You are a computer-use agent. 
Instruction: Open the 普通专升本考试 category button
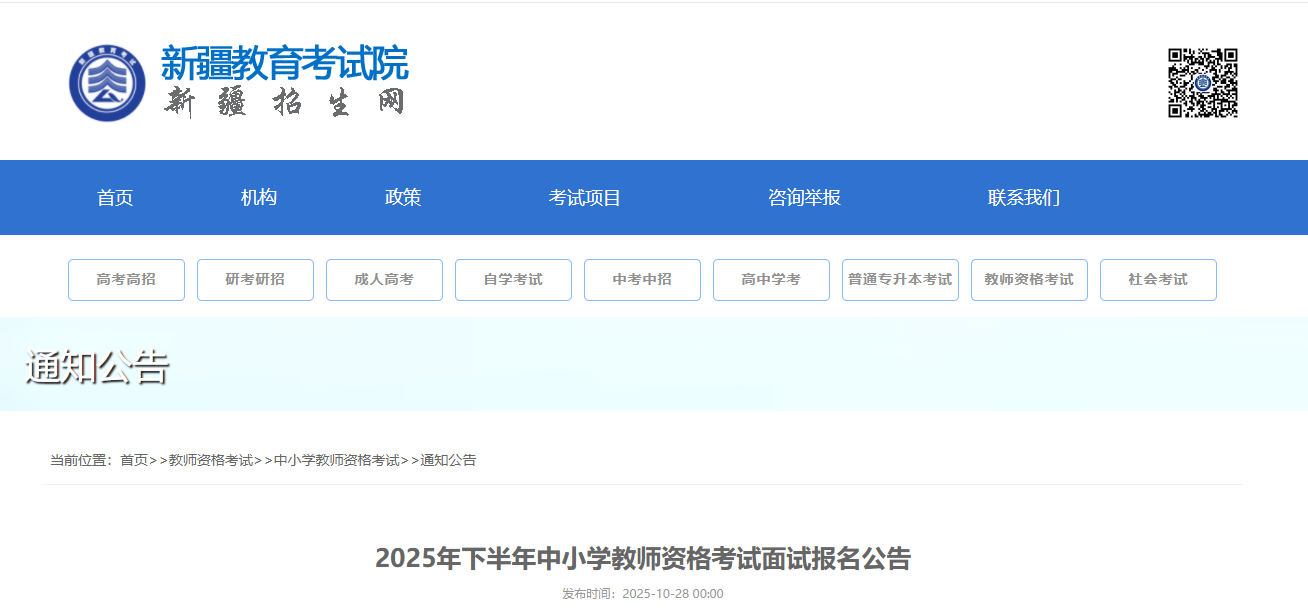900,280
